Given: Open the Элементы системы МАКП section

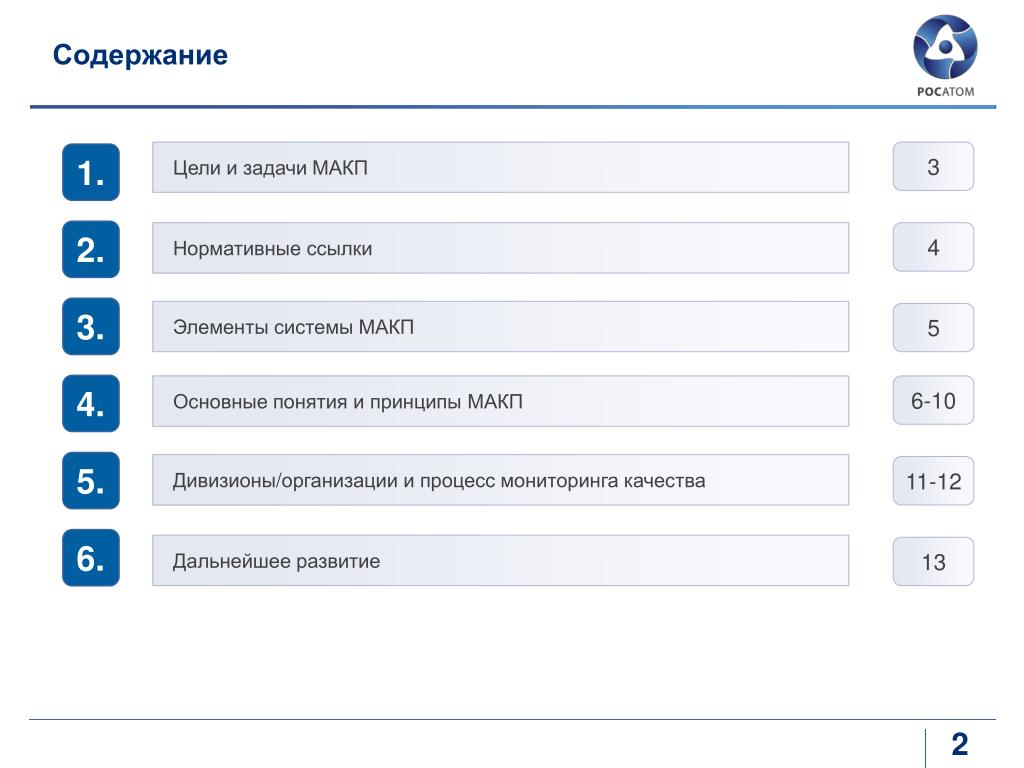Looking at the screenshot, I should point(500,327).
